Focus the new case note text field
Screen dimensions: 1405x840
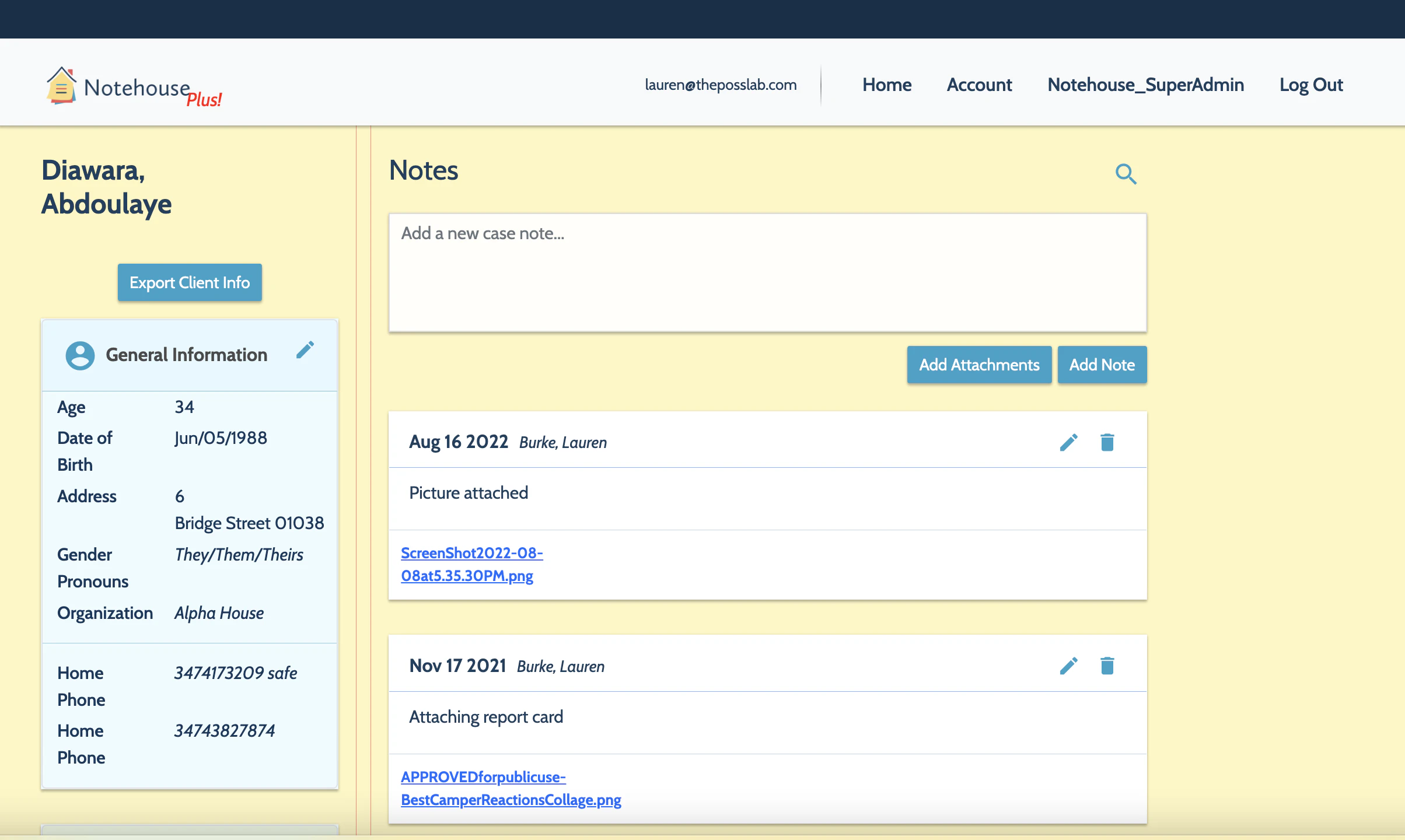[767, 272]
